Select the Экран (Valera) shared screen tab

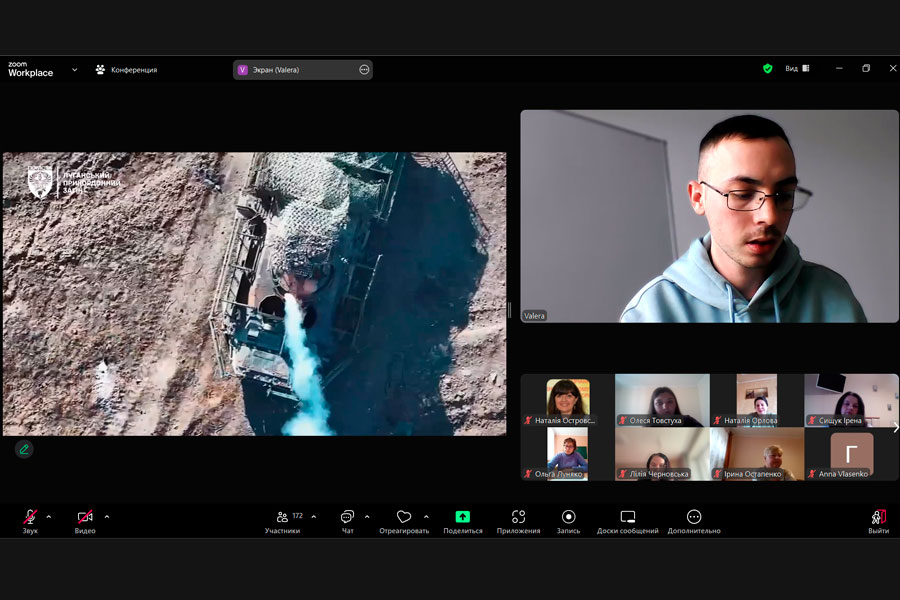pyautogui.click(x=302, y=69)
